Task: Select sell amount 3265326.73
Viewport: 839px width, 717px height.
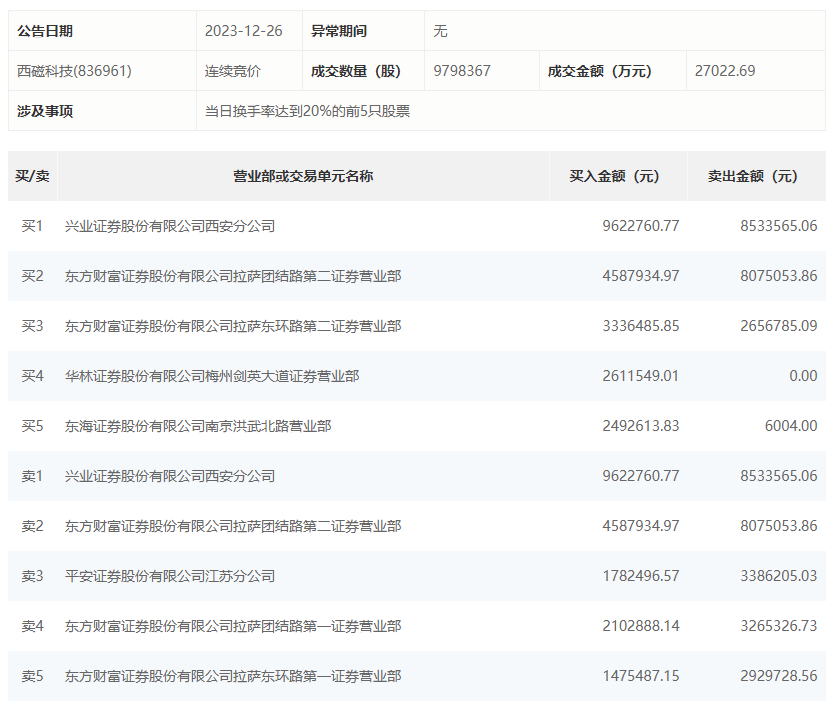Action: [779, 626]
